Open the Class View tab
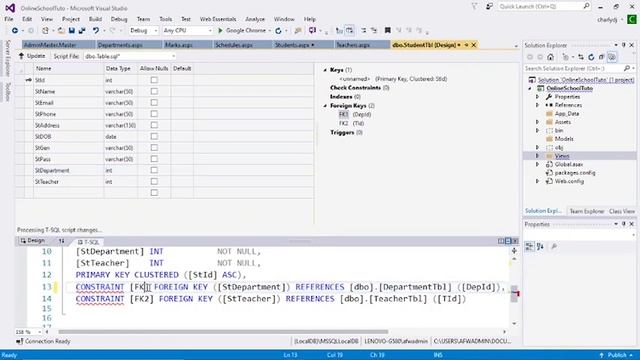This screenshot has width=640, height=360. (x=622, y=211)
